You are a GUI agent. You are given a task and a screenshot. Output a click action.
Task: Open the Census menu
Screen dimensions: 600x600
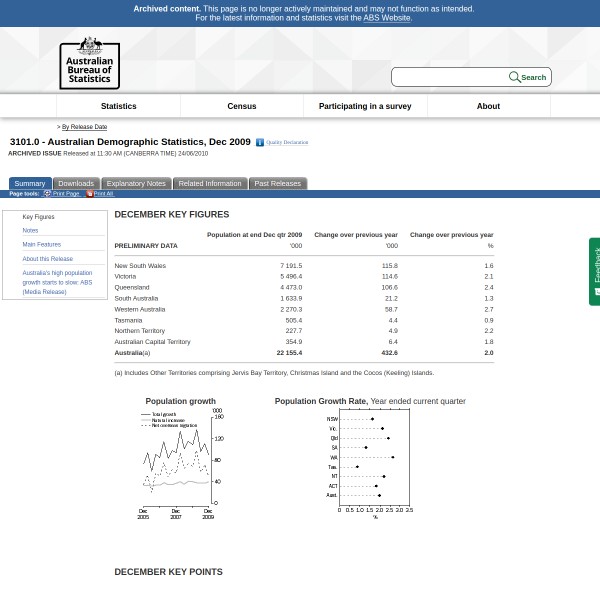[241, 106]
